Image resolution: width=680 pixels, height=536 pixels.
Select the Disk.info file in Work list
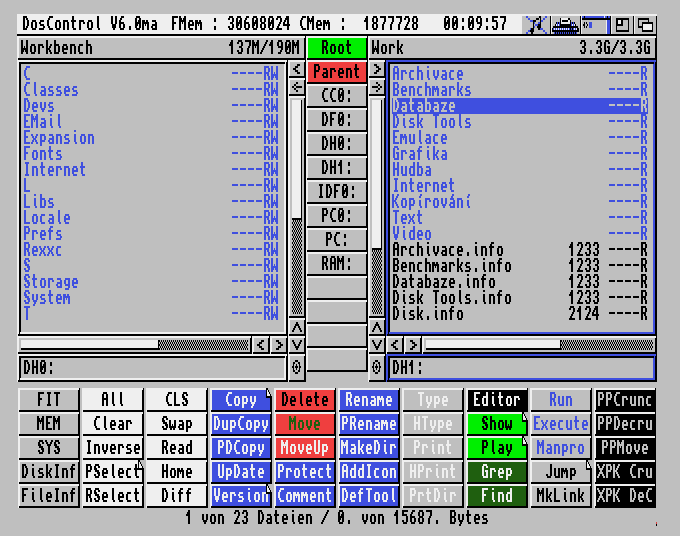coord(520,314)
